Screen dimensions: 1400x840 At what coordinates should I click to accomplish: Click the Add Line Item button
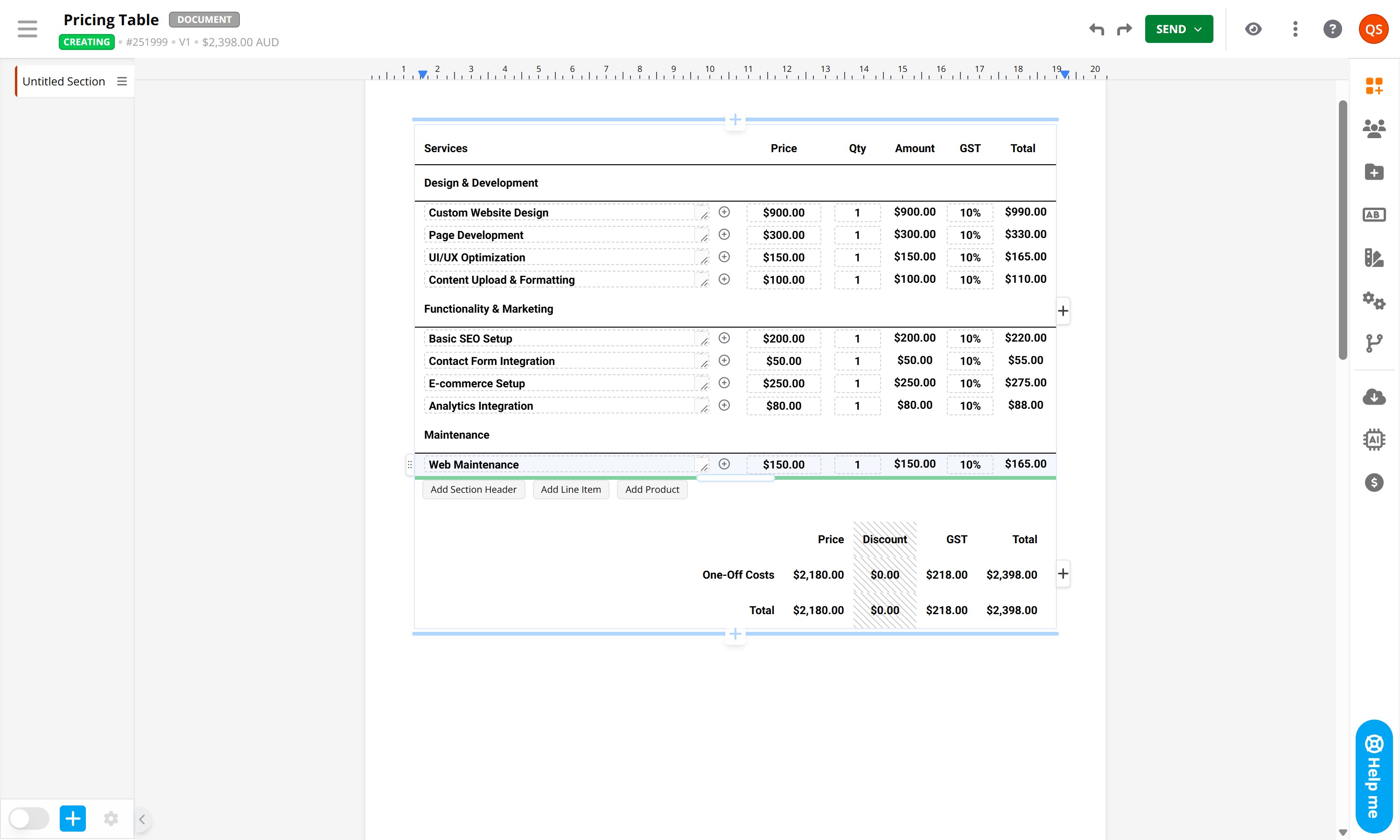pyautogui.click(x=570, y=490)
